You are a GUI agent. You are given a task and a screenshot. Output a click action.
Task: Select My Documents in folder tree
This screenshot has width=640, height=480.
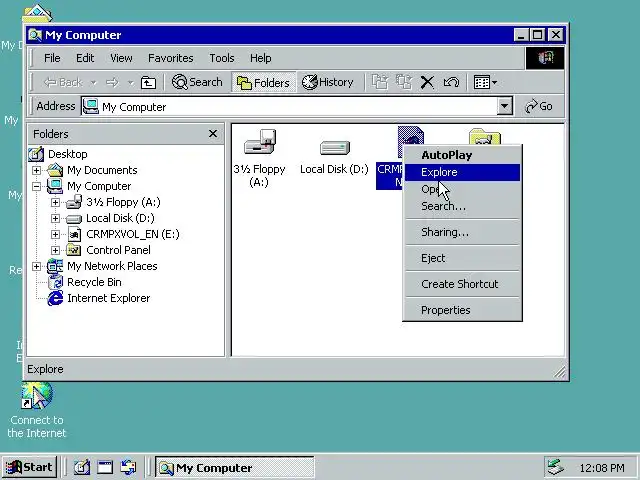[102, 170]
